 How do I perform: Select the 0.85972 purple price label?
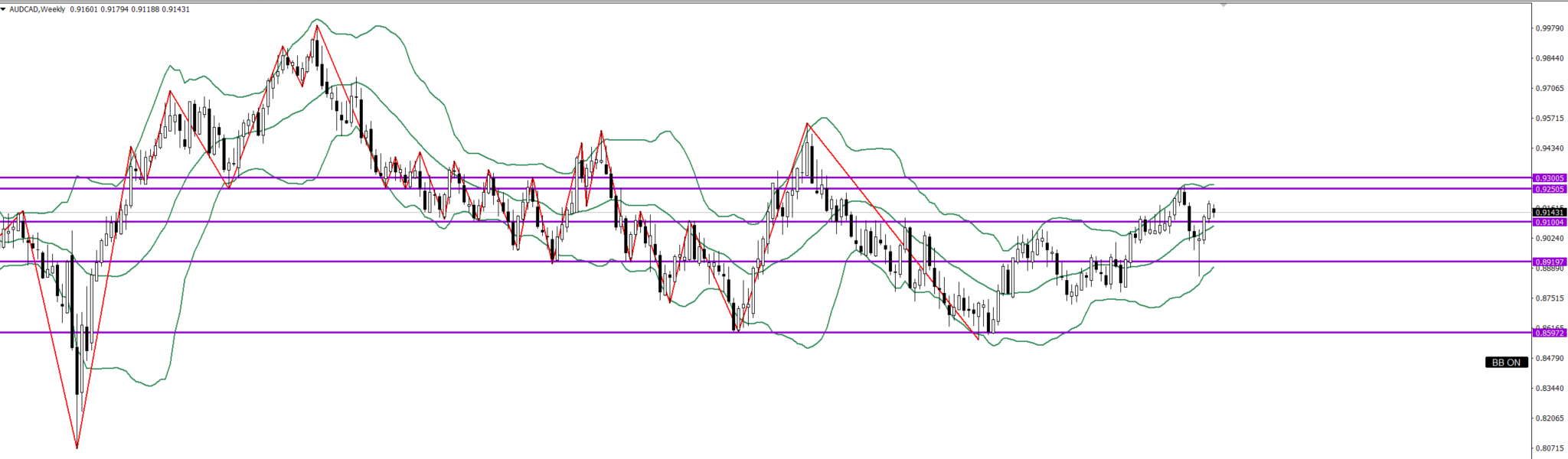1549,333
